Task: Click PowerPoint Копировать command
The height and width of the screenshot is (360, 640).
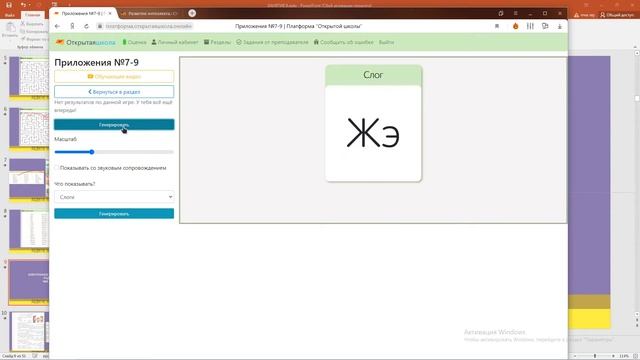Action: (34, 31)
